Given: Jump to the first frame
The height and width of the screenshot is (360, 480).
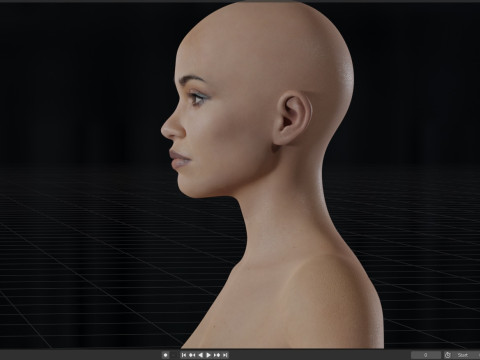Looking at the screenshot, I should click(184, 355).
